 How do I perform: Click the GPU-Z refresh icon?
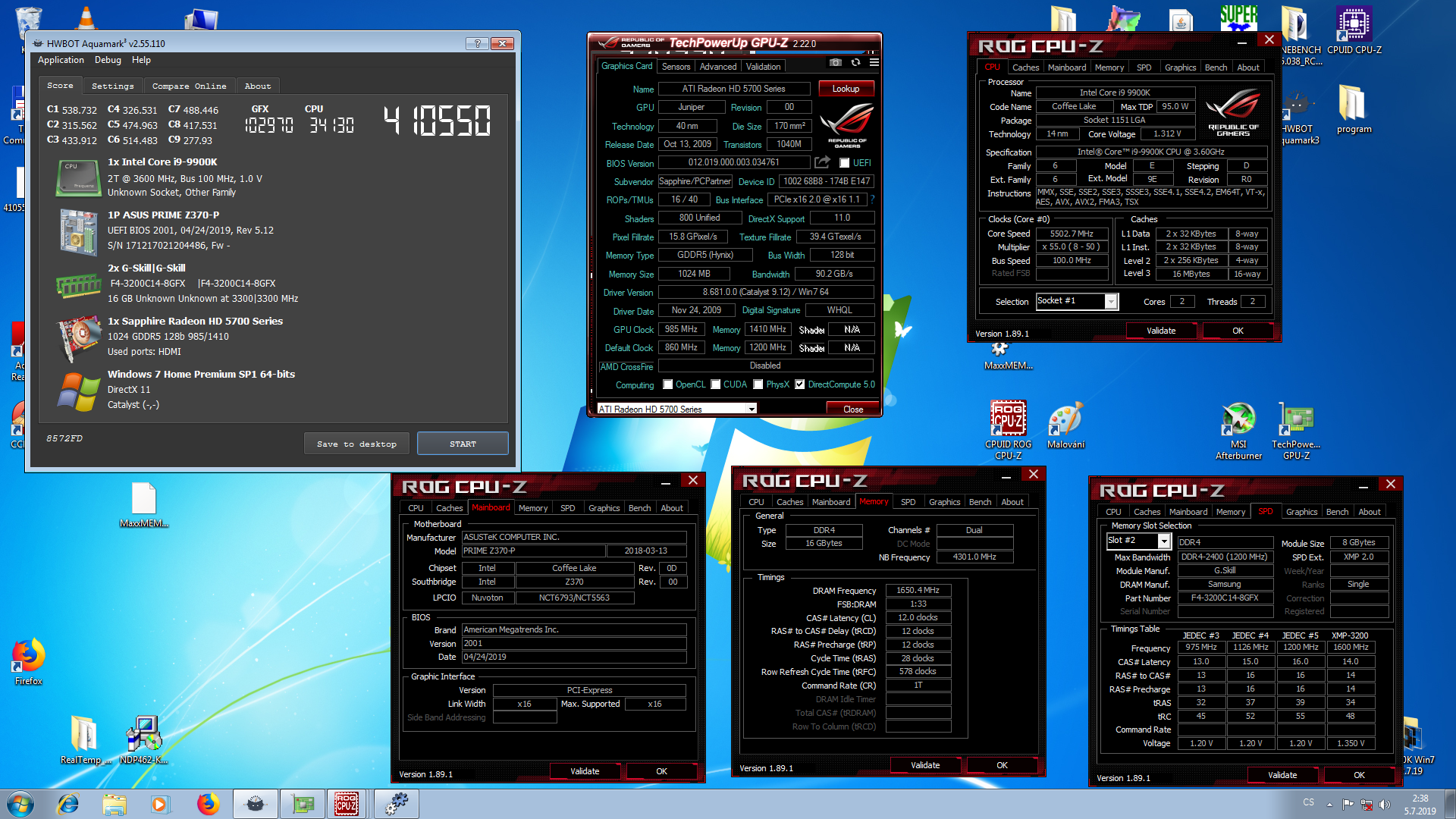(x=855, y=63)
